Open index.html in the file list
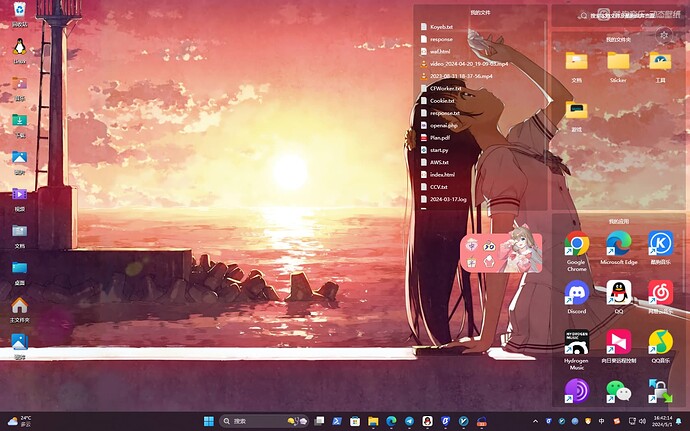This screenshot has width=690, height=431. coord(438,175)
